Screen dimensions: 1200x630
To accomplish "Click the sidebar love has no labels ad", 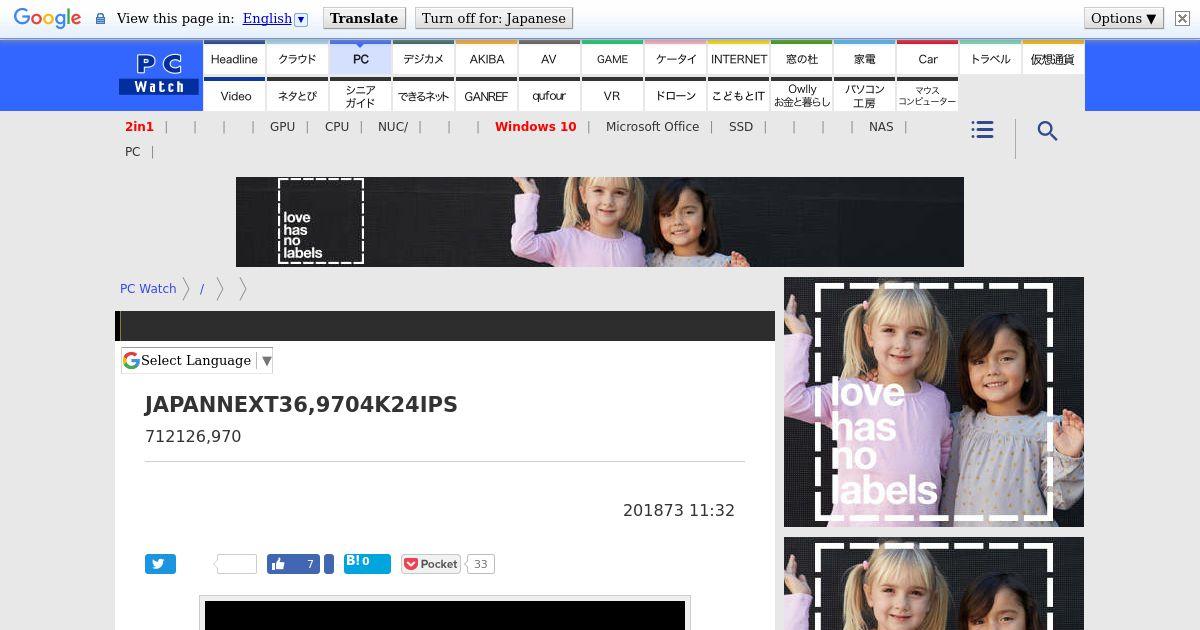I will click(x=934, y=402).
